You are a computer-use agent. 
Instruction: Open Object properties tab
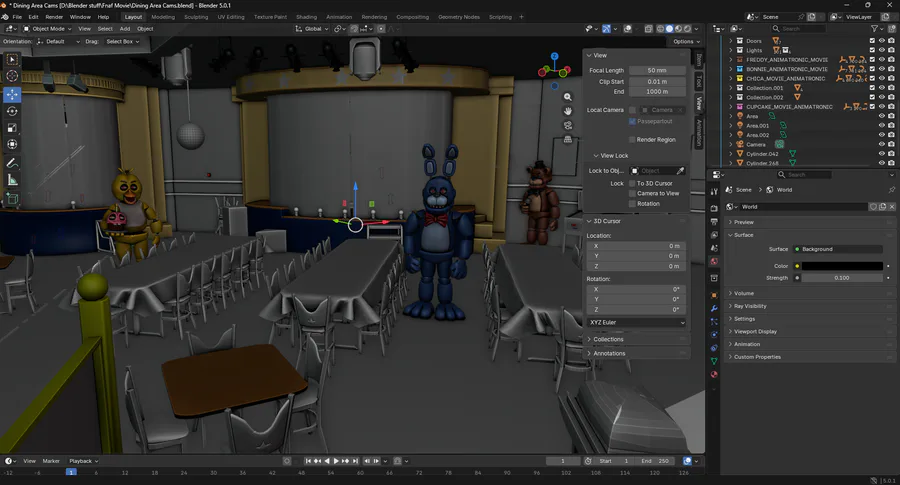714,295
